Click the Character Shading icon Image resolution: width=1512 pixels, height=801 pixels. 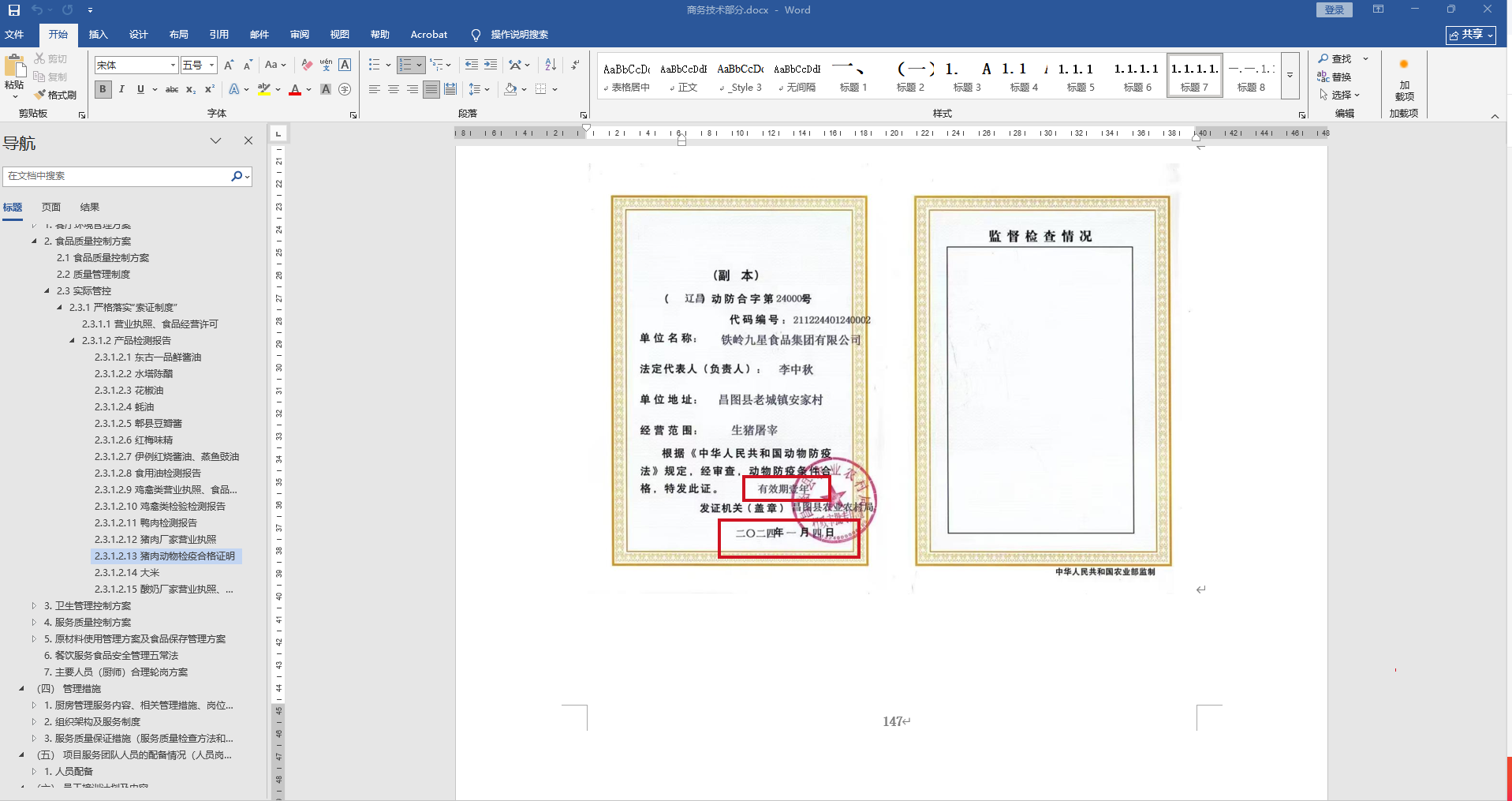(x=326, y=89)
